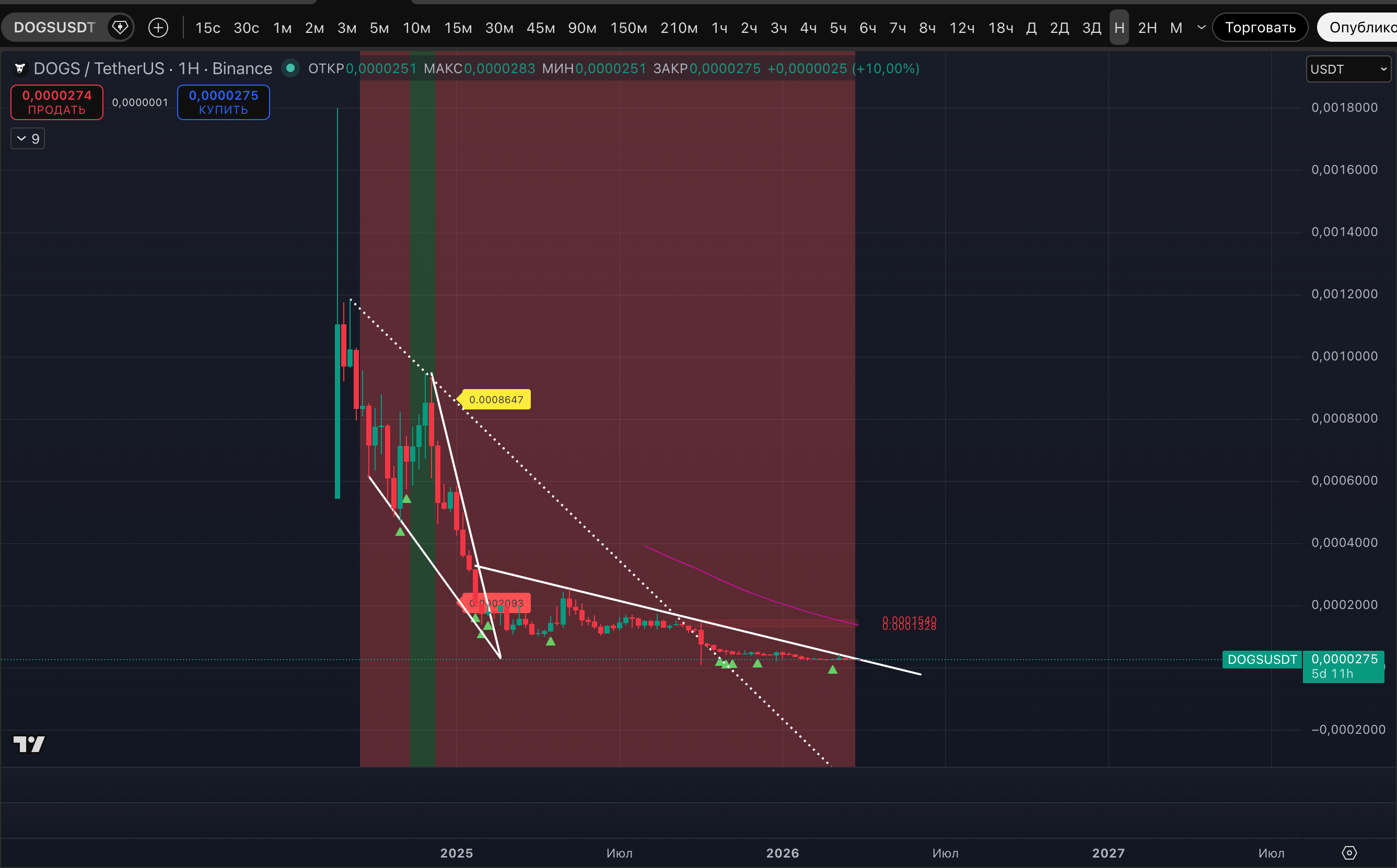Expand more timeframes chevron after М
This screenshot has width=1397, height=868.
(x=1201, y=28)
